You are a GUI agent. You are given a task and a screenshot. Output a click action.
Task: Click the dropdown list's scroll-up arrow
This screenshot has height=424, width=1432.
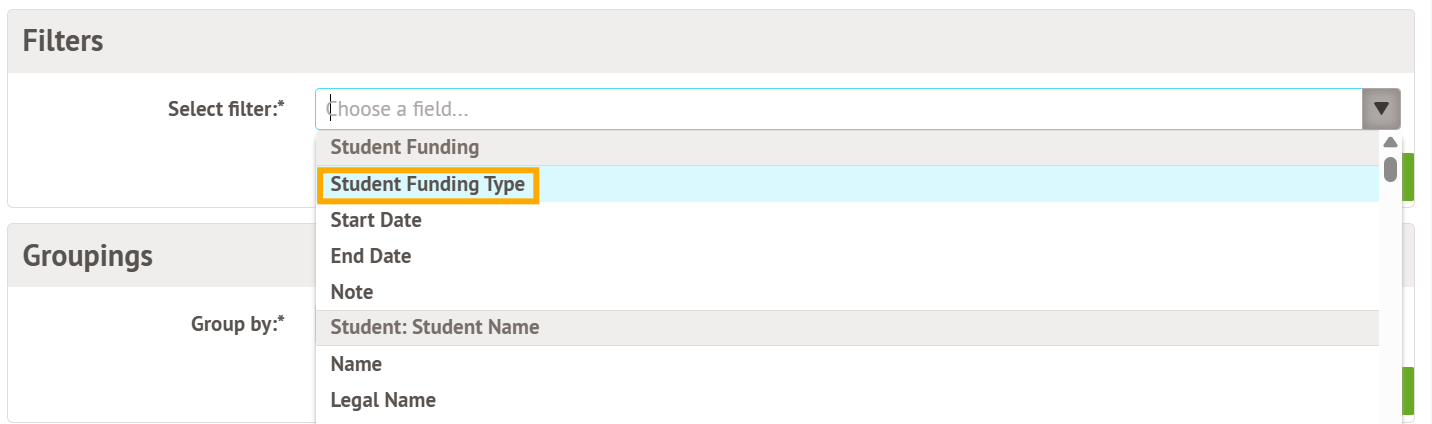point(1390,142)
